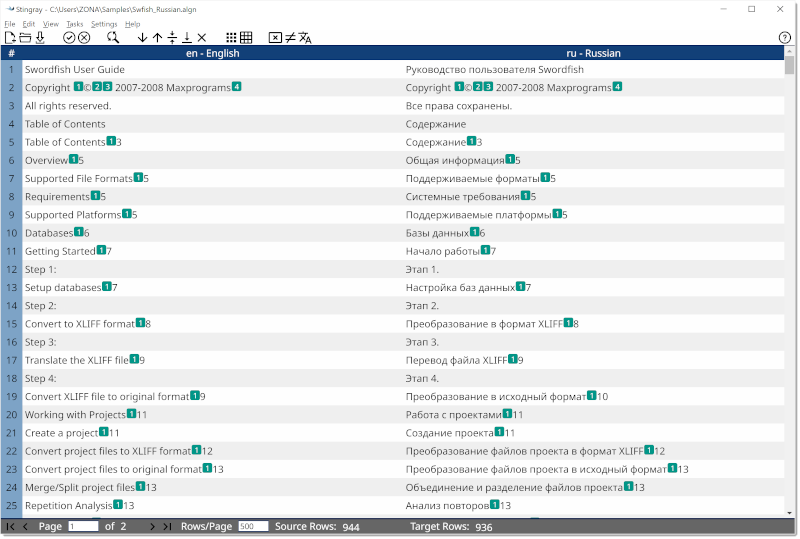Go to the previous page

(25, 526)
